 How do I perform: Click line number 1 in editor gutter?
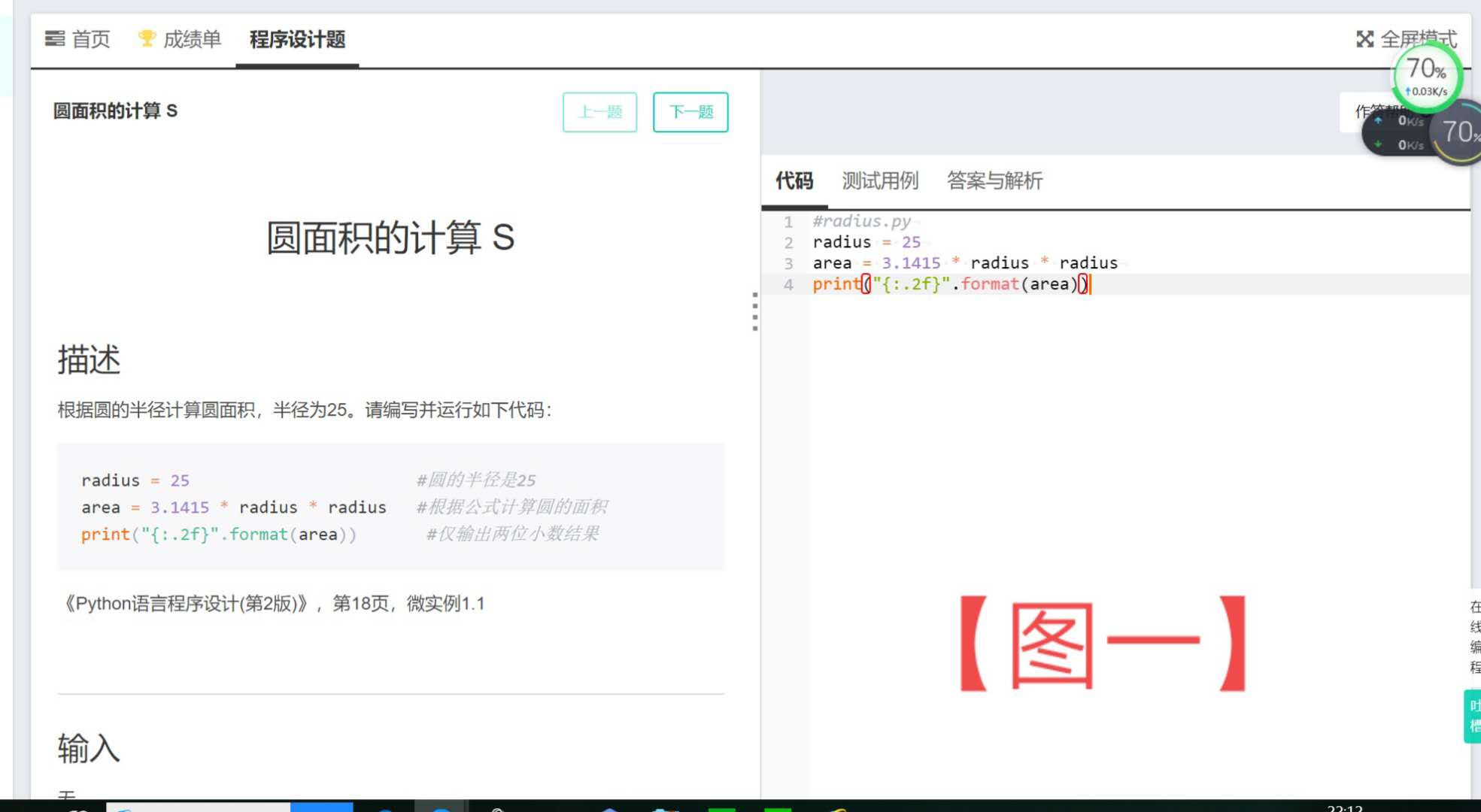[x=788, y=222]
